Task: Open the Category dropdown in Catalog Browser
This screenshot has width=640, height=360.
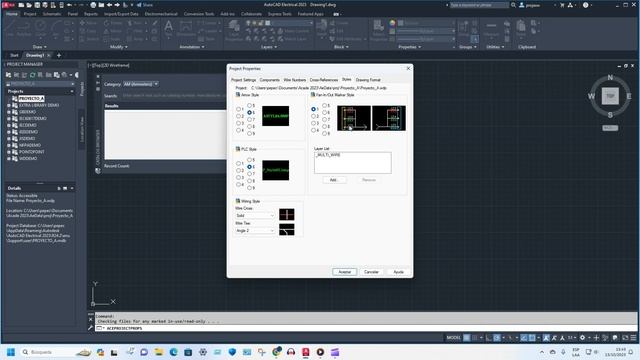Action: click(x=141, y=84)
